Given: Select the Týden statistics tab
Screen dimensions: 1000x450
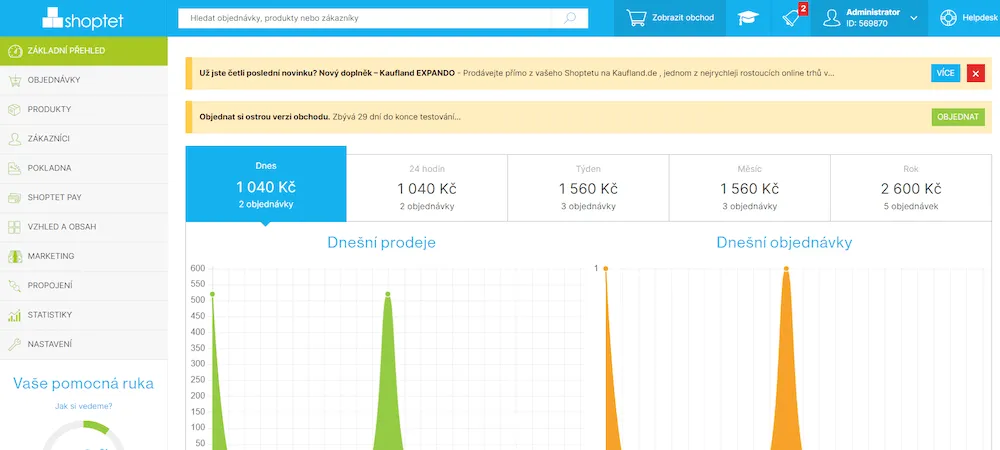Looking at the screenshot, I should click(x=588, y=188).
